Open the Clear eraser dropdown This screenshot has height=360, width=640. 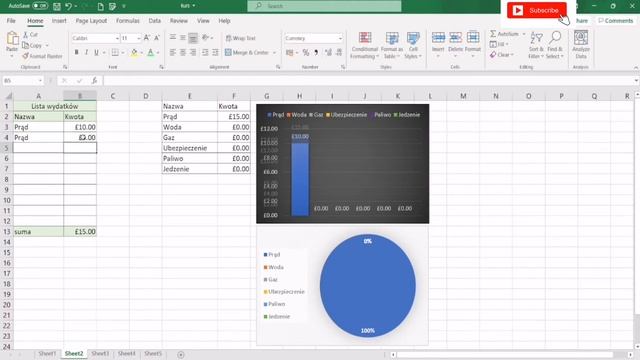point(502,55)
